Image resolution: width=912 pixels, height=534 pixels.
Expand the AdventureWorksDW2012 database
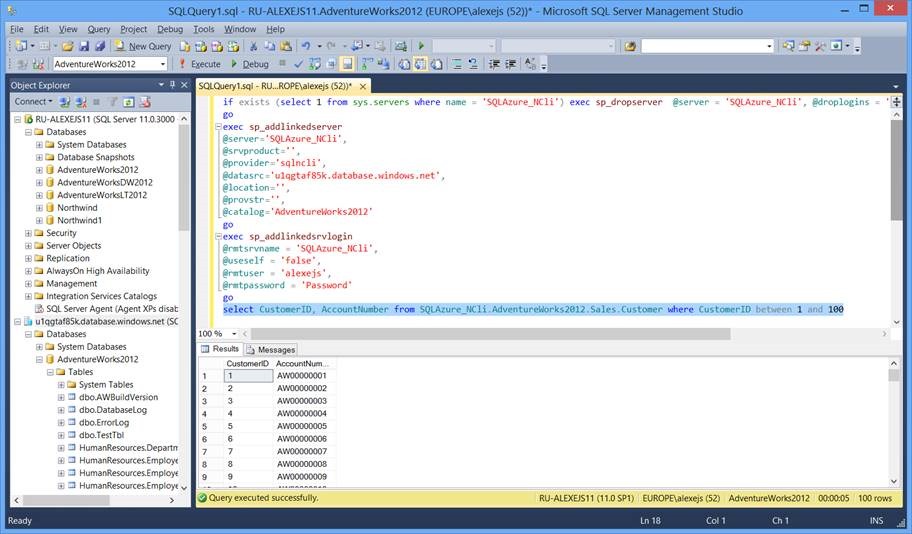tap(39, 183)
